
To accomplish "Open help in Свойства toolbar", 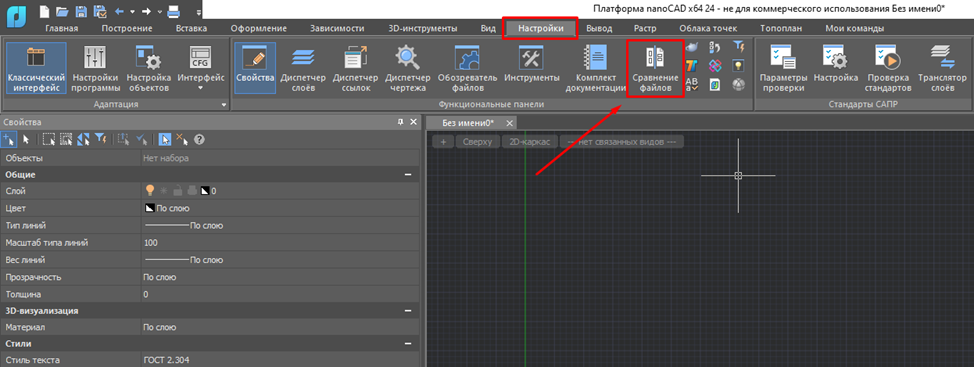I will pyautogui.click(x=200, y=140).
